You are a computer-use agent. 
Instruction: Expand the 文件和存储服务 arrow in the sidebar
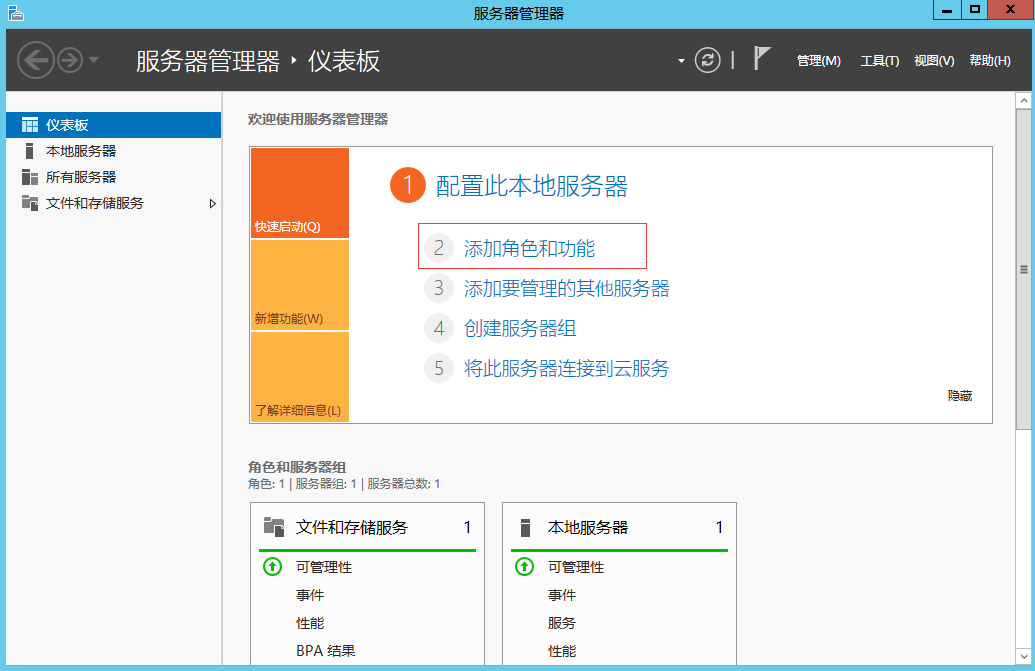click(x=212, y=203)
